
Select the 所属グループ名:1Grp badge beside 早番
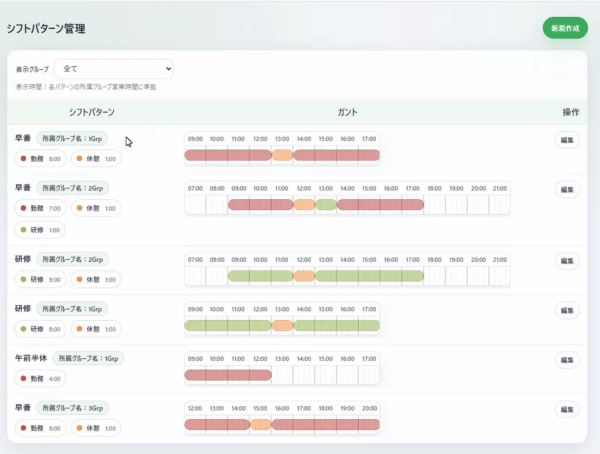[x=72, y=139]
